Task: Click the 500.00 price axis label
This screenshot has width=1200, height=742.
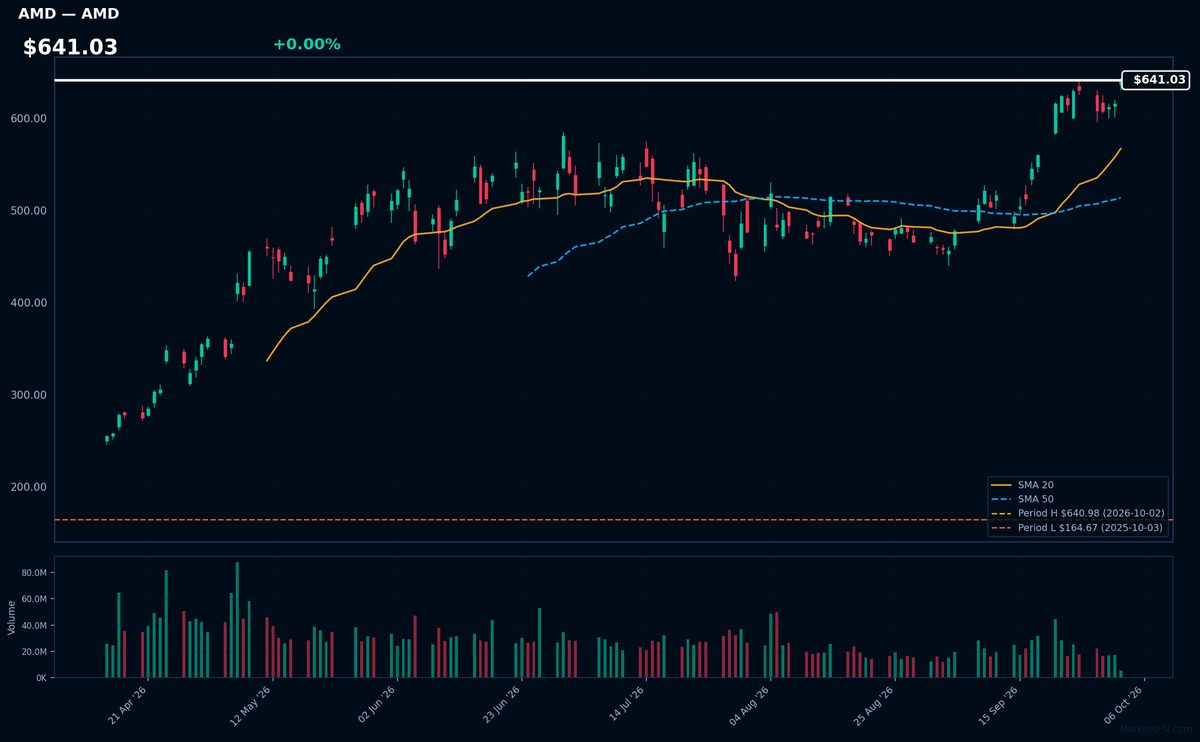Action: (29, 211)
